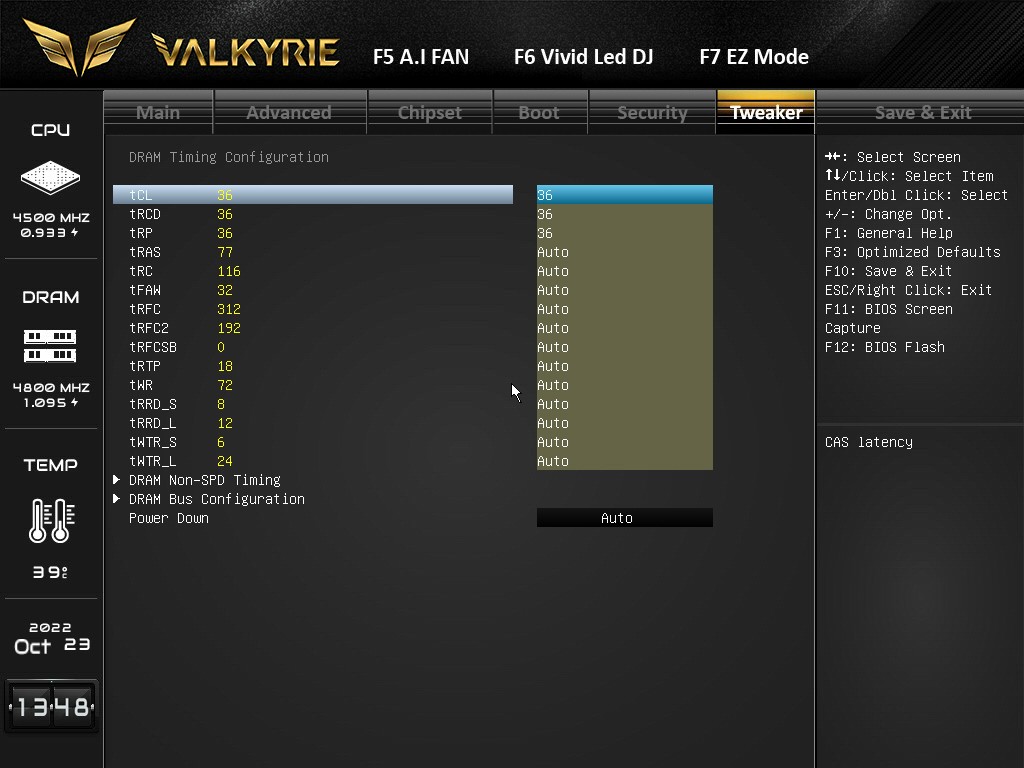The height and width of the screenshot is (768, 1024).
Task: Click the tRTP Auto value field
Action: (624, 365)
